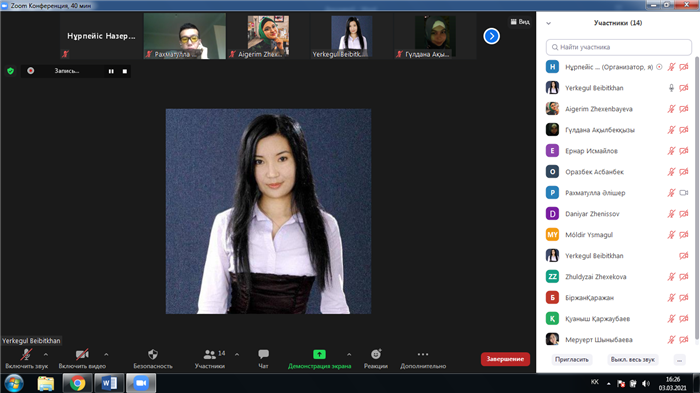Show next video thumbnails with blue arrow
The width and height of the screenshot is (700, 393).
coord(492,36)
